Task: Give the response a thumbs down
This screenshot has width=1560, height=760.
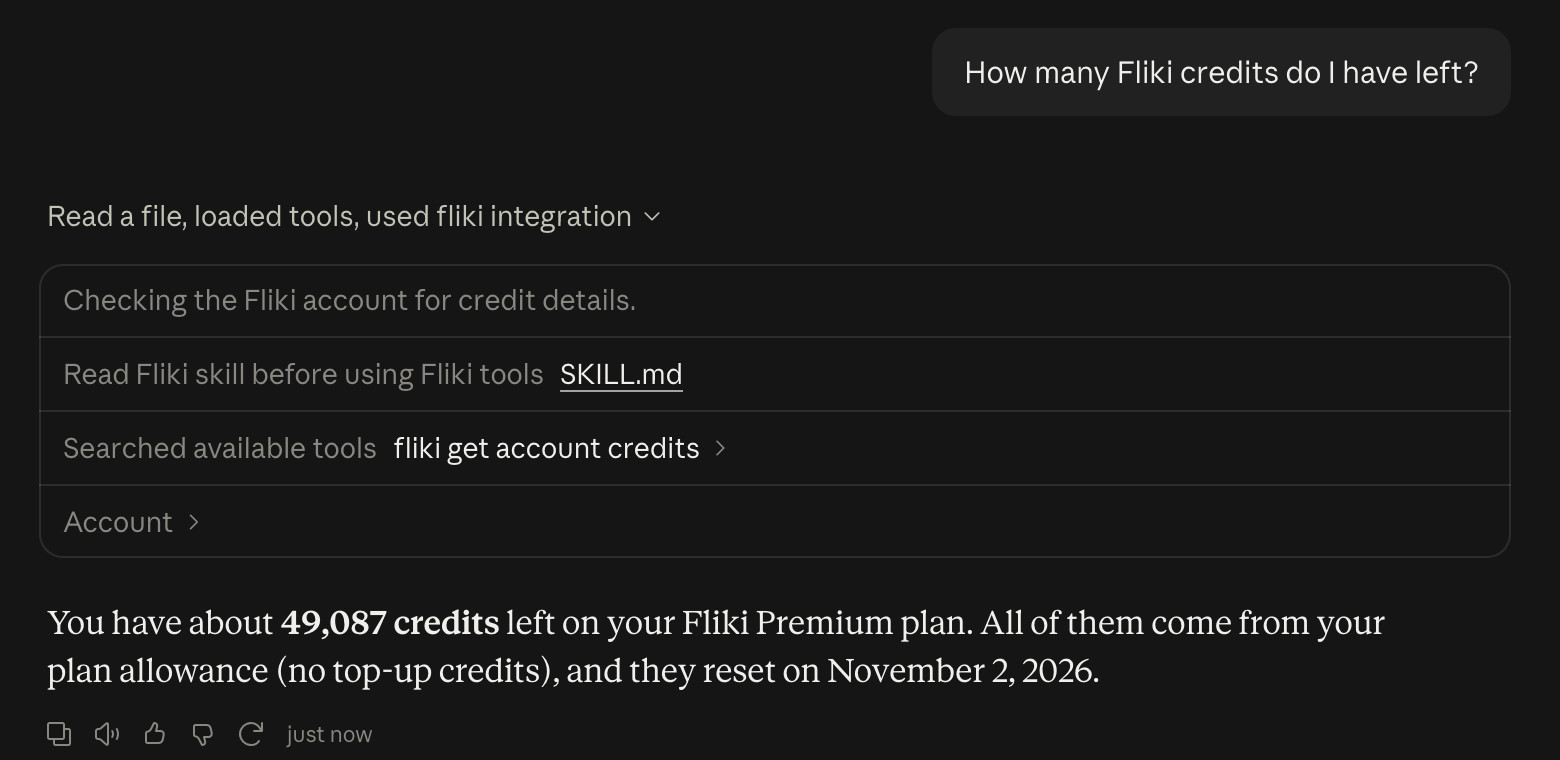Action: pyautogui.click(x=202, y=735)
